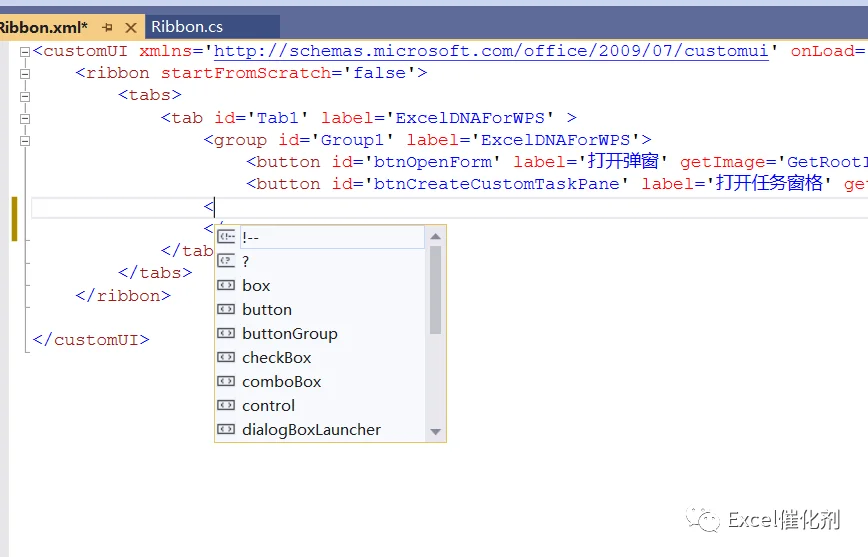Click the ? processing instruction icon

pos(226,261)
